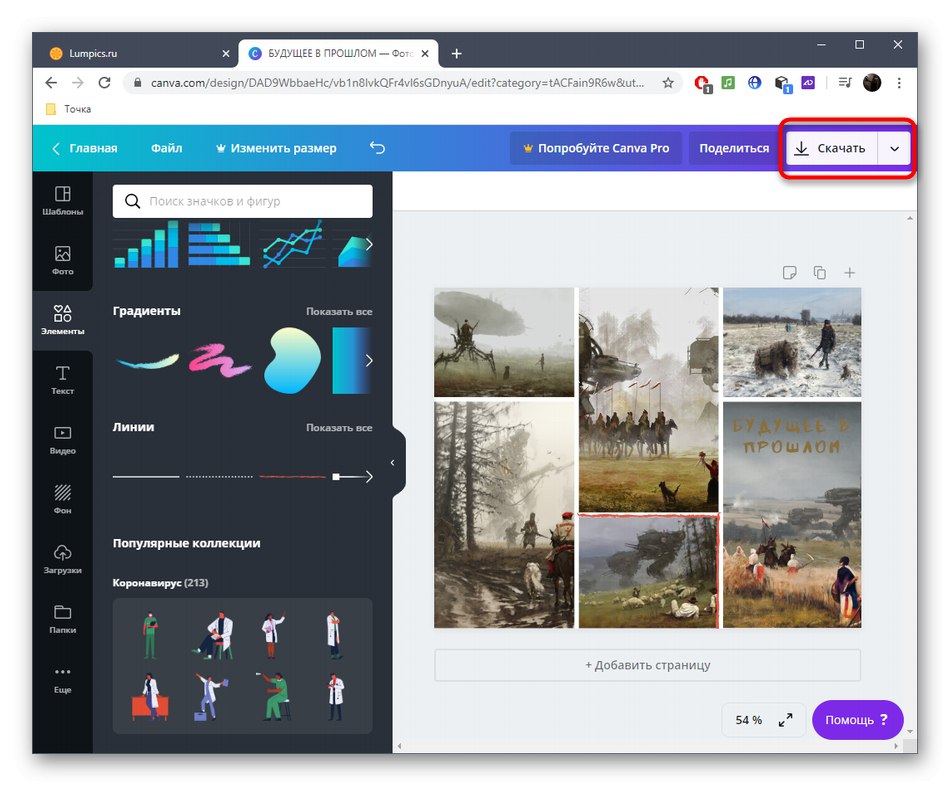This screenshot has height=786, width=950.
Task: Select the pink gradient squiggle element
Action: pyautogui.click(x=219, y=361)
